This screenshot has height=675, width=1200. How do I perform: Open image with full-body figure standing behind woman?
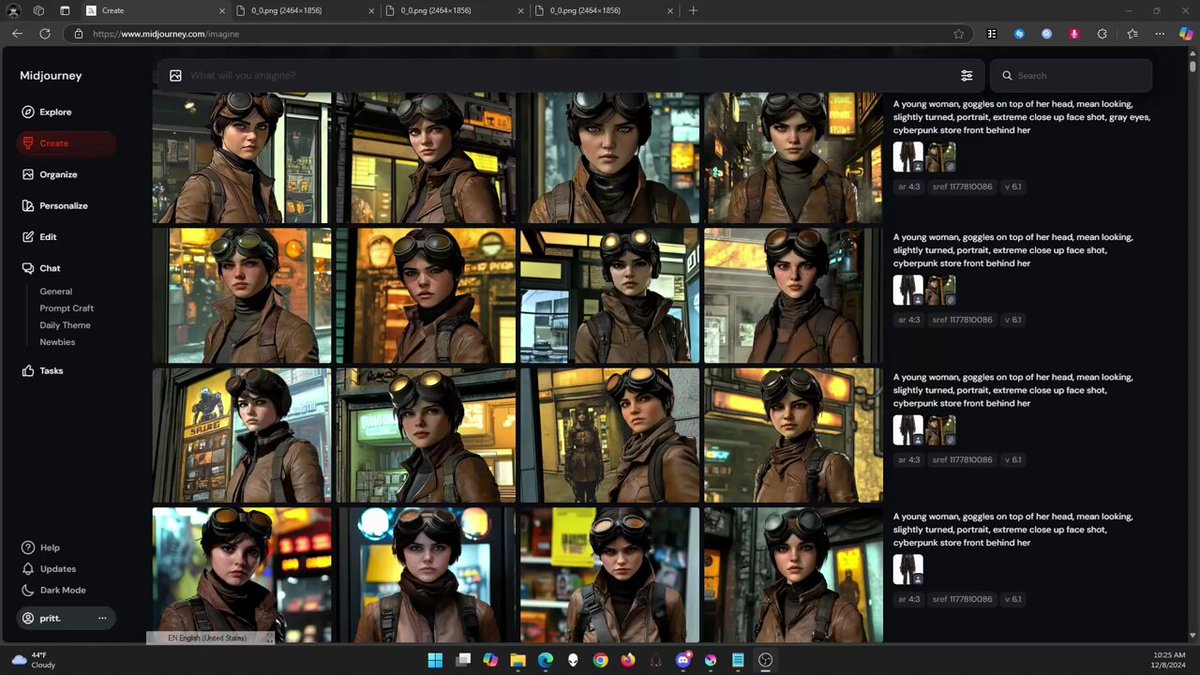point(610,435)
